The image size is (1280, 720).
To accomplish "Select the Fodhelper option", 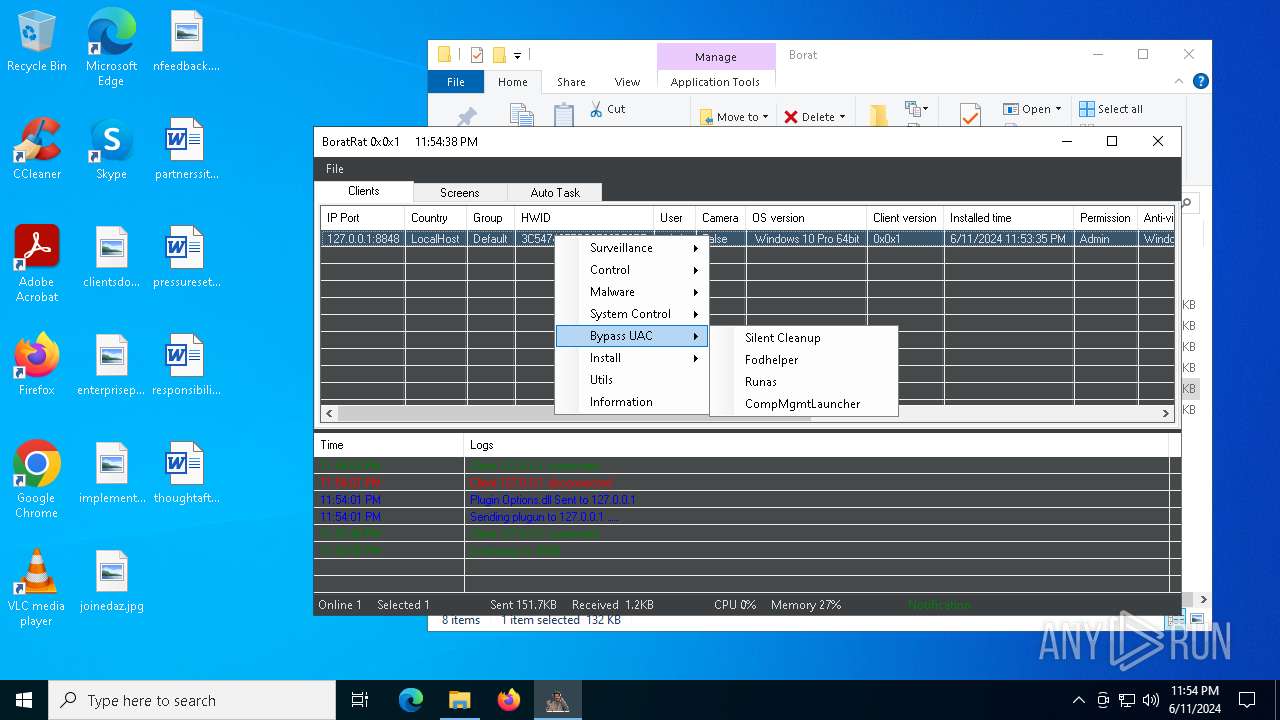I will 804,360.
